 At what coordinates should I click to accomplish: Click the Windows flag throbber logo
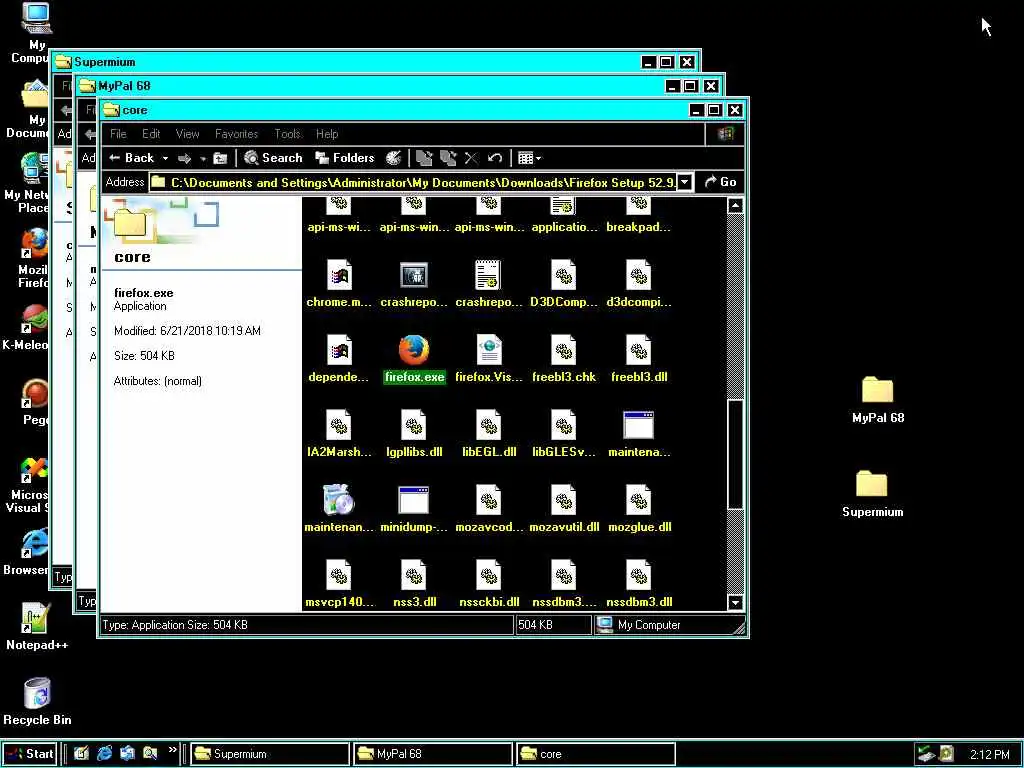[726, 134]
